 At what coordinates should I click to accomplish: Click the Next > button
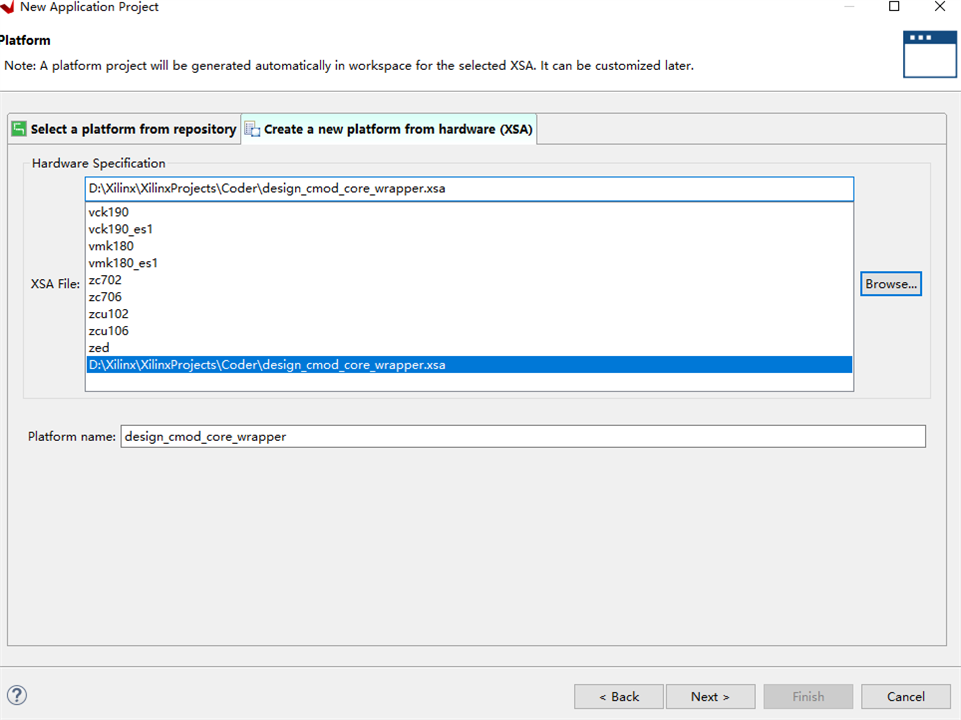point(710,696)
